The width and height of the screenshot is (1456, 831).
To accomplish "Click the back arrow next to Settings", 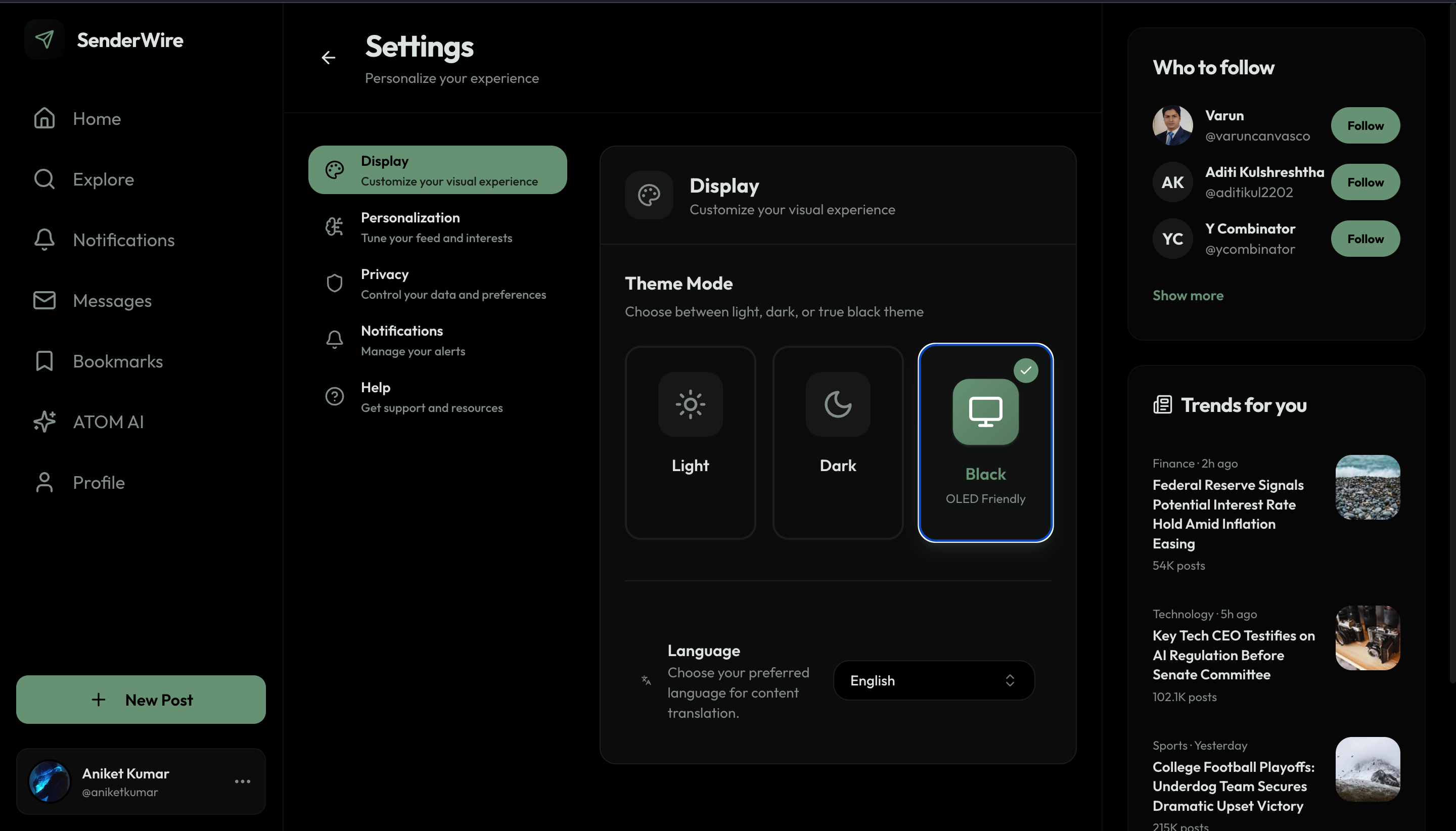I will tap(329, 57).
